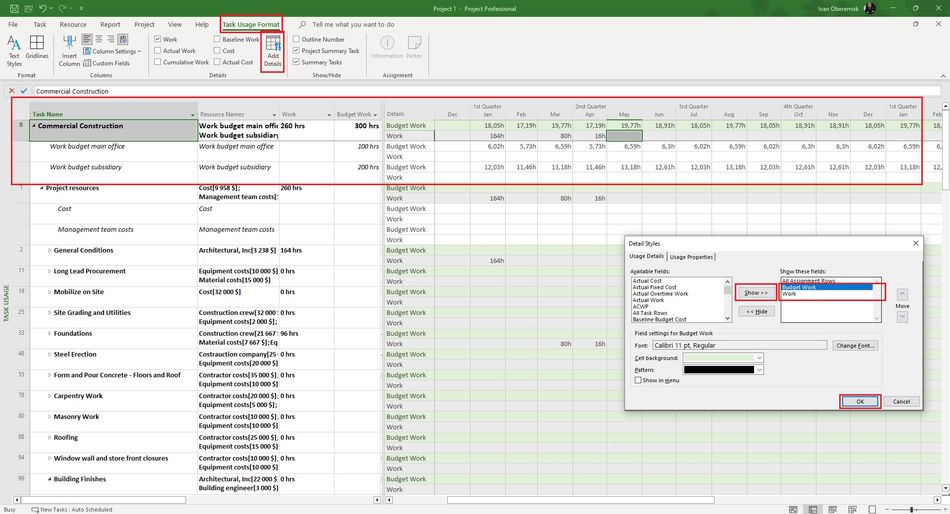Image resolution: width=950 pixels, height=514 pixels.
Task: Confirm the entry with the checkmark
Action: point(24,91)
